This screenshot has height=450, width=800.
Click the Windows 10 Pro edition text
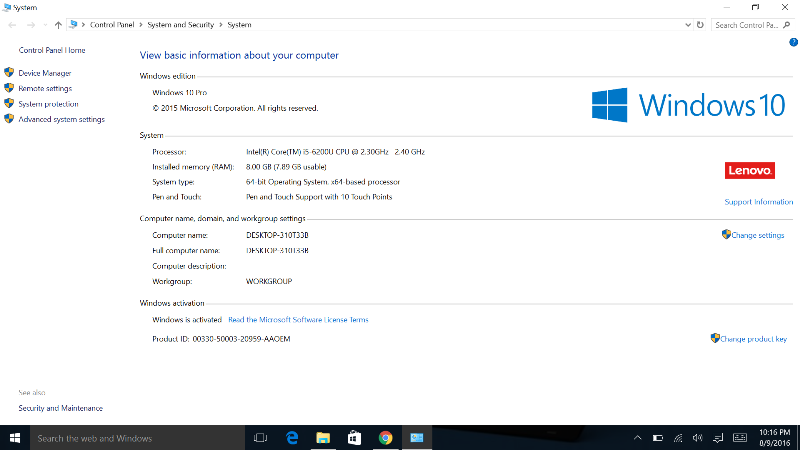point(180,92)
